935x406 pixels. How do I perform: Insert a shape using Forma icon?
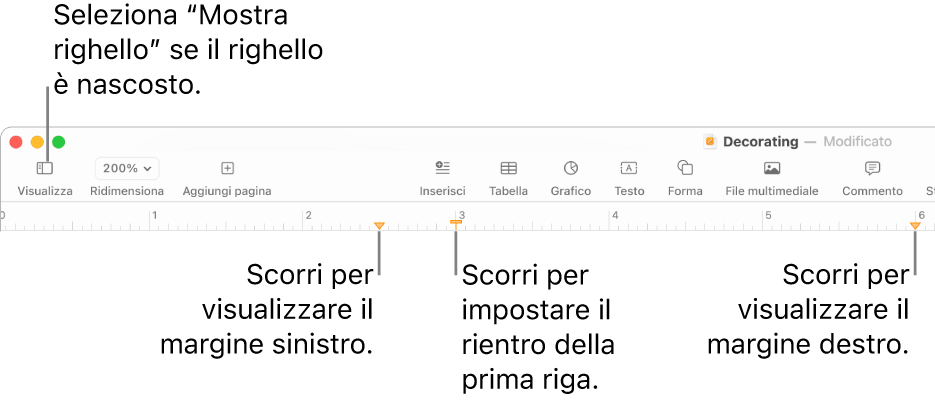[x=685, y=168]
